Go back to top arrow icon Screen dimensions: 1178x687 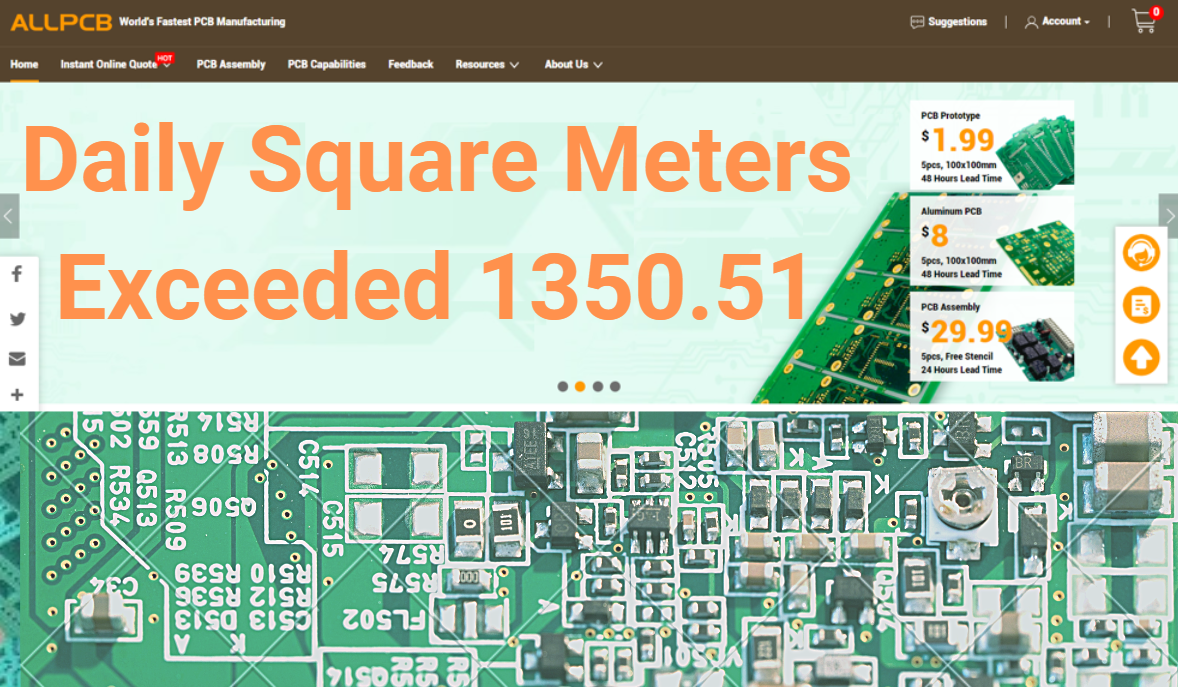tap(1141, 357)
